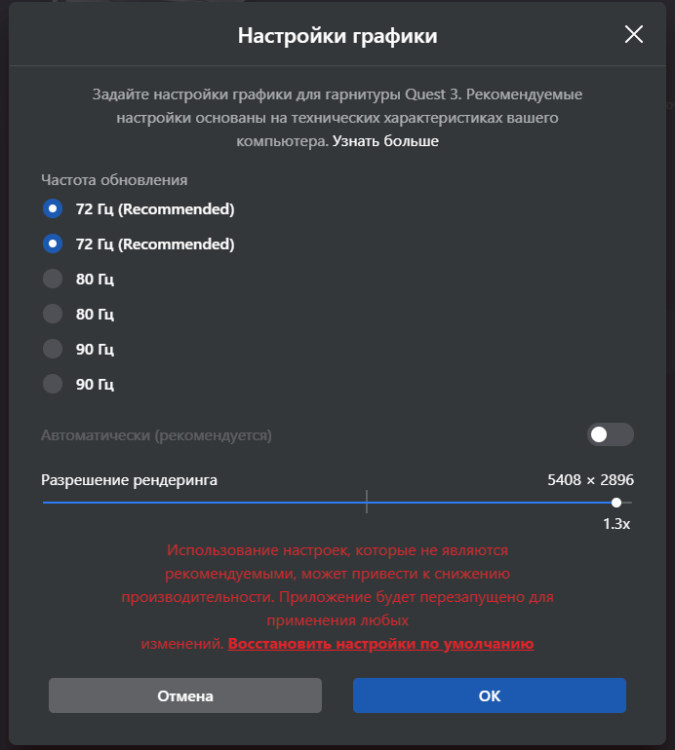Click the slider's middle tick mark
675x750 pixels.
[x=367, y=501]
